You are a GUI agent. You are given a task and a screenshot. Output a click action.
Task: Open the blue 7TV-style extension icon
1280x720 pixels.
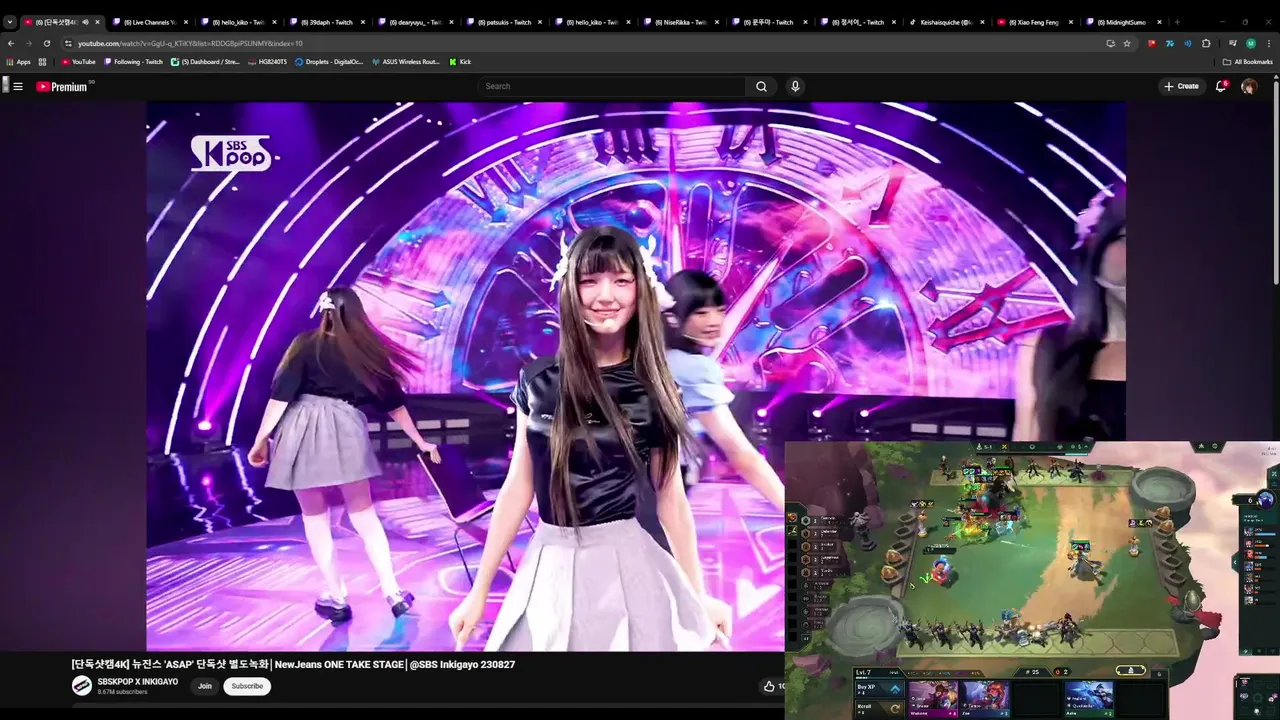(x=1170, y=44)
